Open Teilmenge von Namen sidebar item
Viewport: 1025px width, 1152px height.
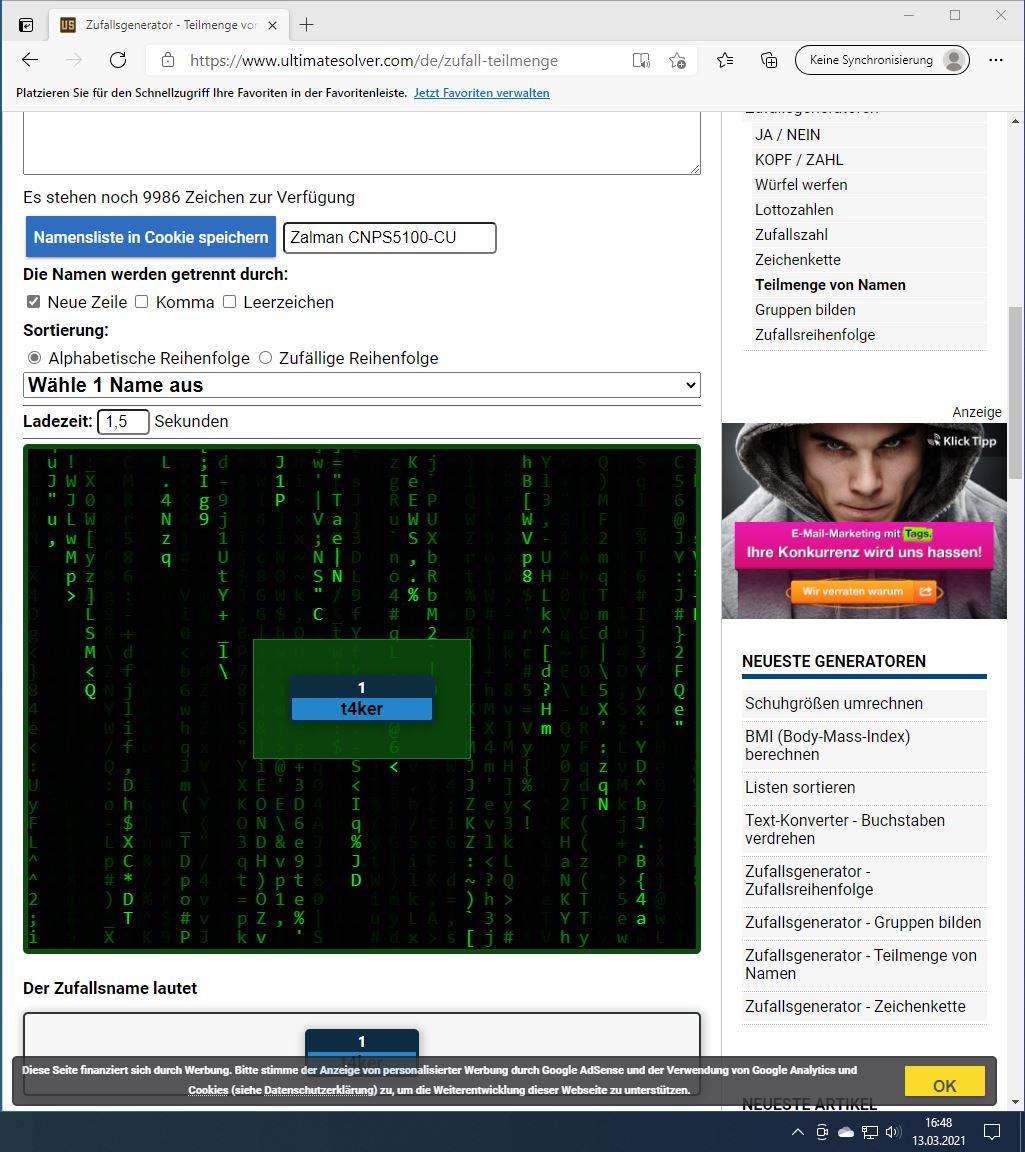(830, 285)
